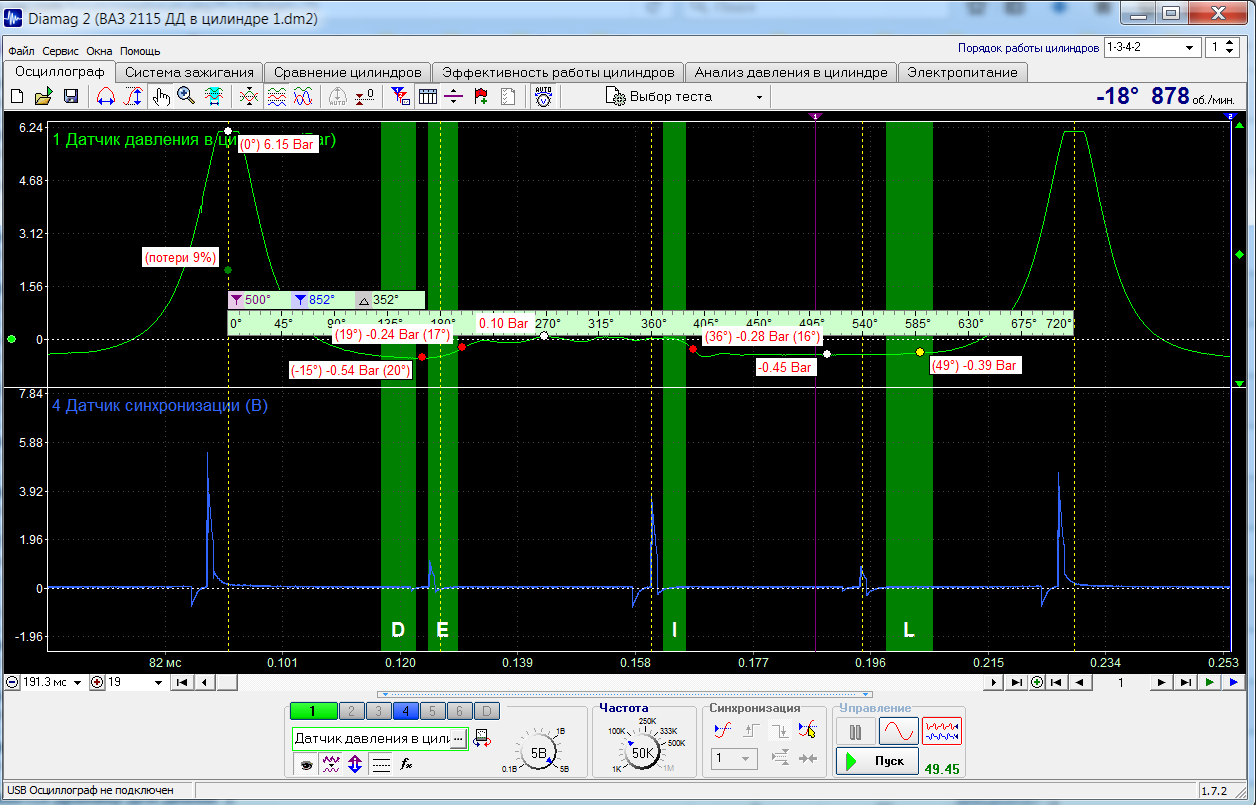Screen dimensions: 1256x805
Task: Toggle channel 3 button
Action: [378, 711]
